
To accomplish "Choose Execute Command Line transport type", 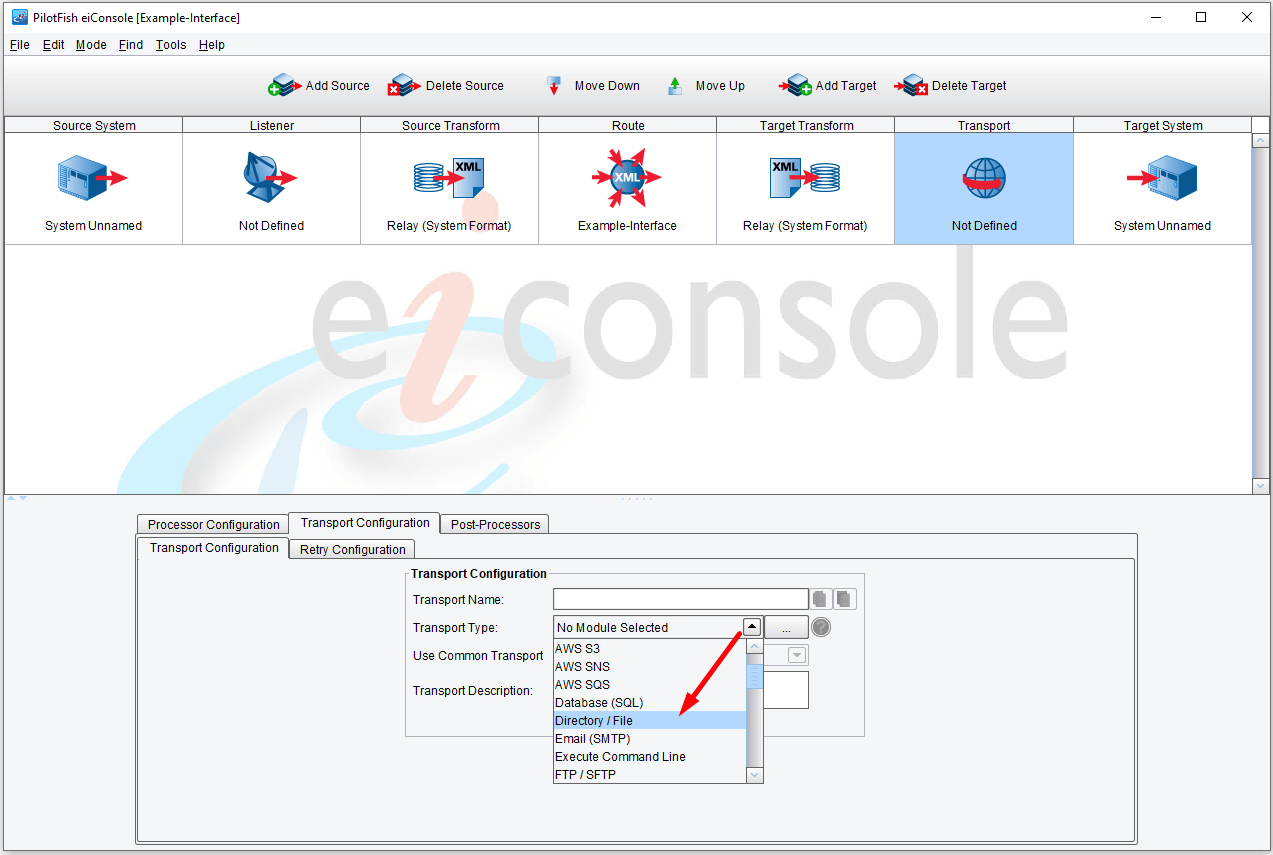I will coord(650,756).
